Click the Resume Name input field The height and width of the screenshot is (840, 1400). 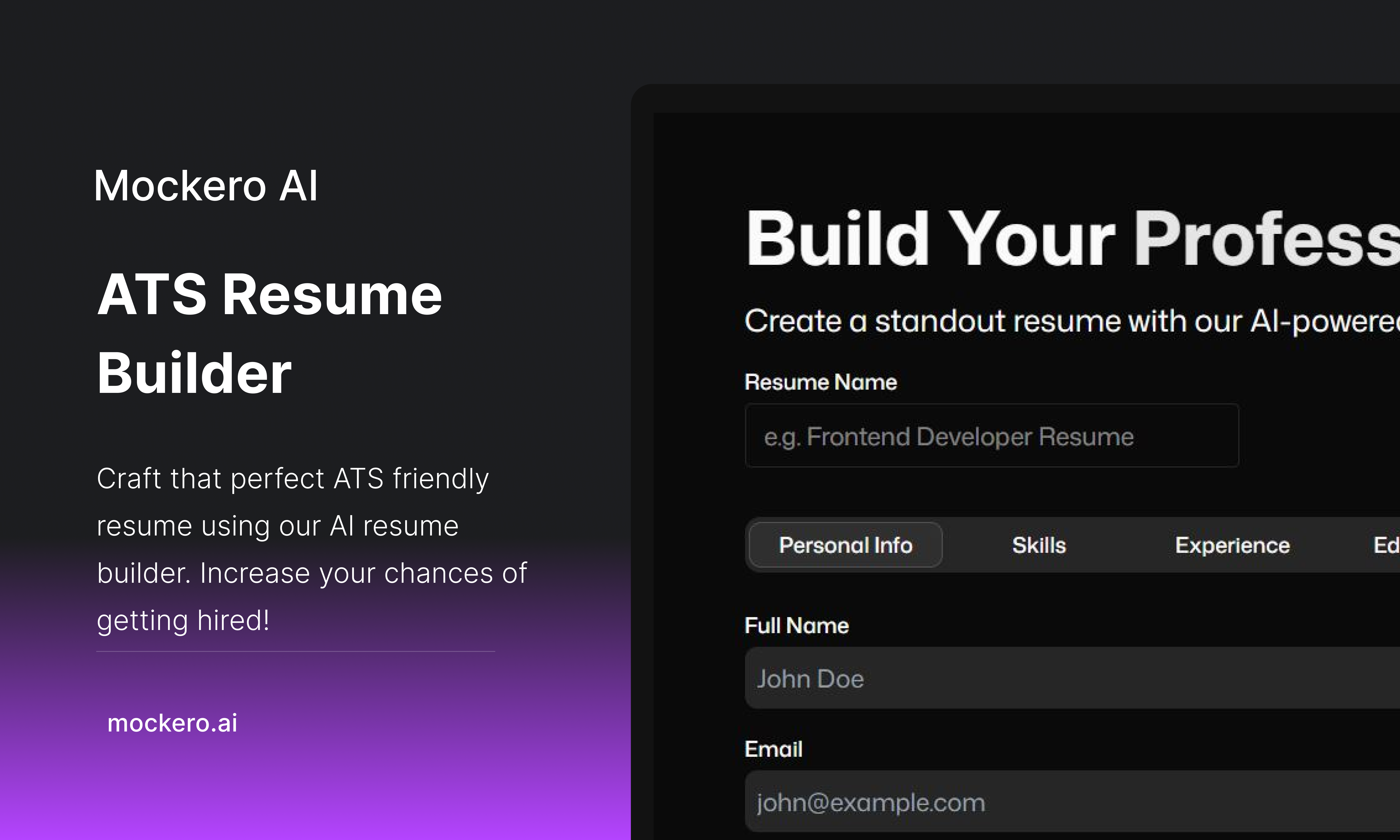click(991, 436)
